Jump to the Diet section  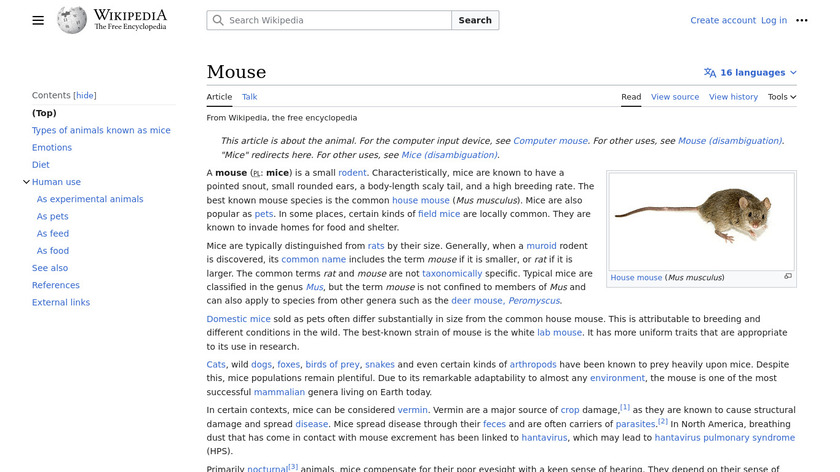(41, 164)
